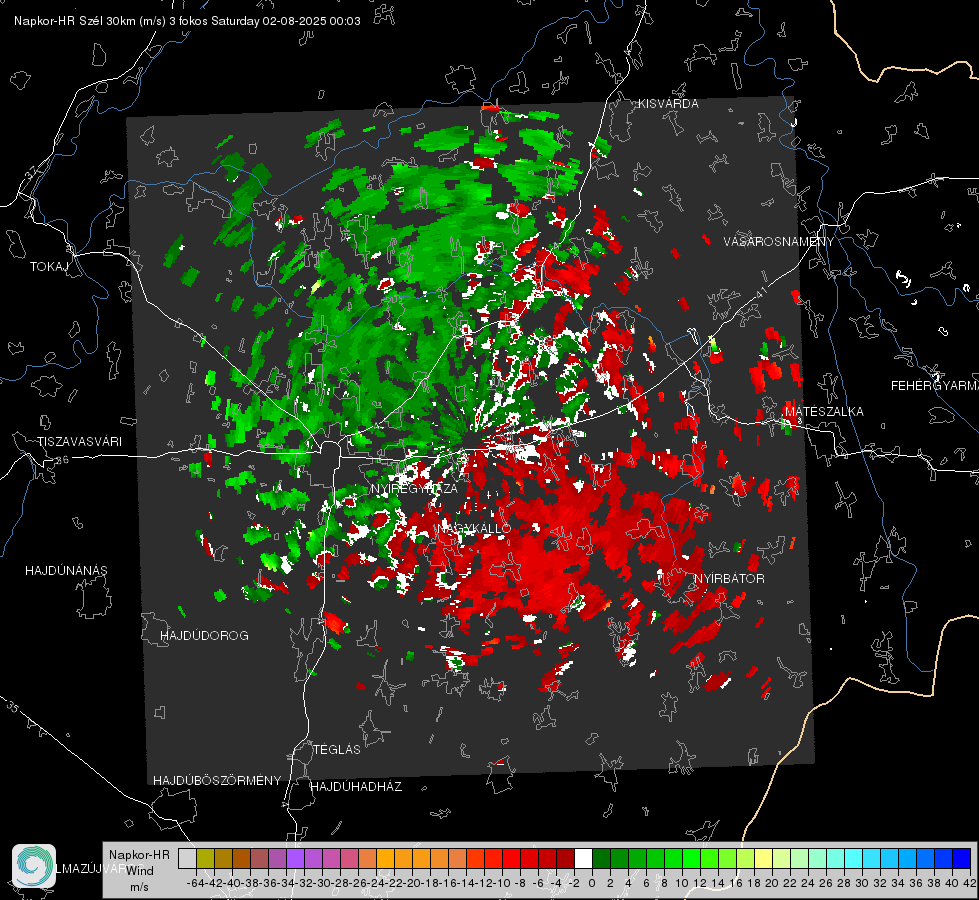The width and height of the screenshot is (979, 900).
Task: Click the swirl logo icon at bottom left
Action: [34, 866]
